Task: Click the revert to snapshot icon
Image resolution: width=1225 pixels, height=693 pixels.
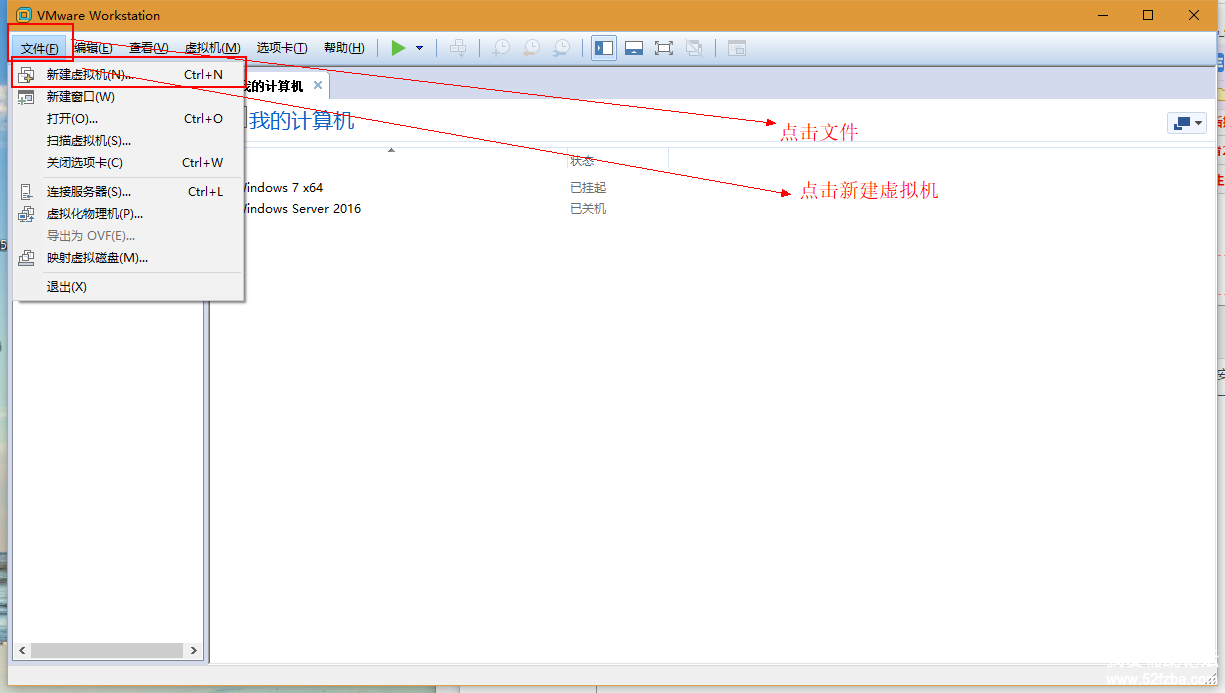Action: coord(531,48)
